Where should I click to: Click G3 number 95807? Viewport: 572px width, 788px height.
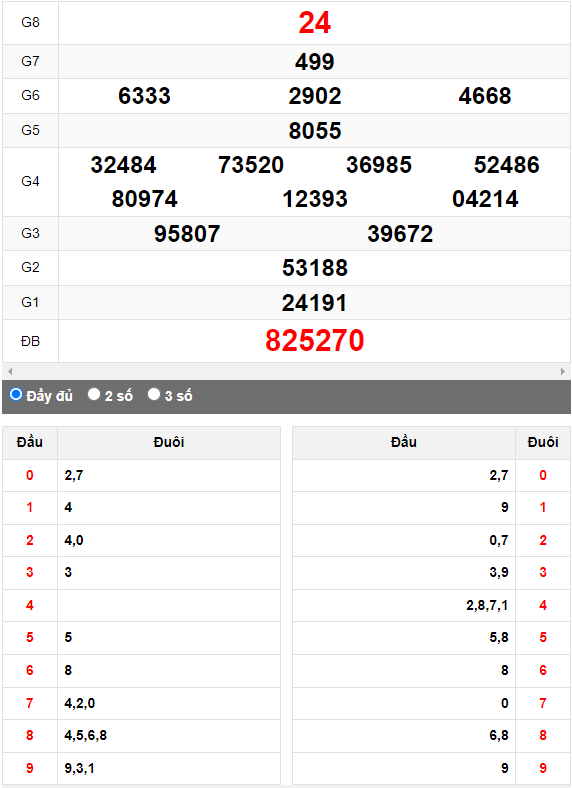point(187,234)
